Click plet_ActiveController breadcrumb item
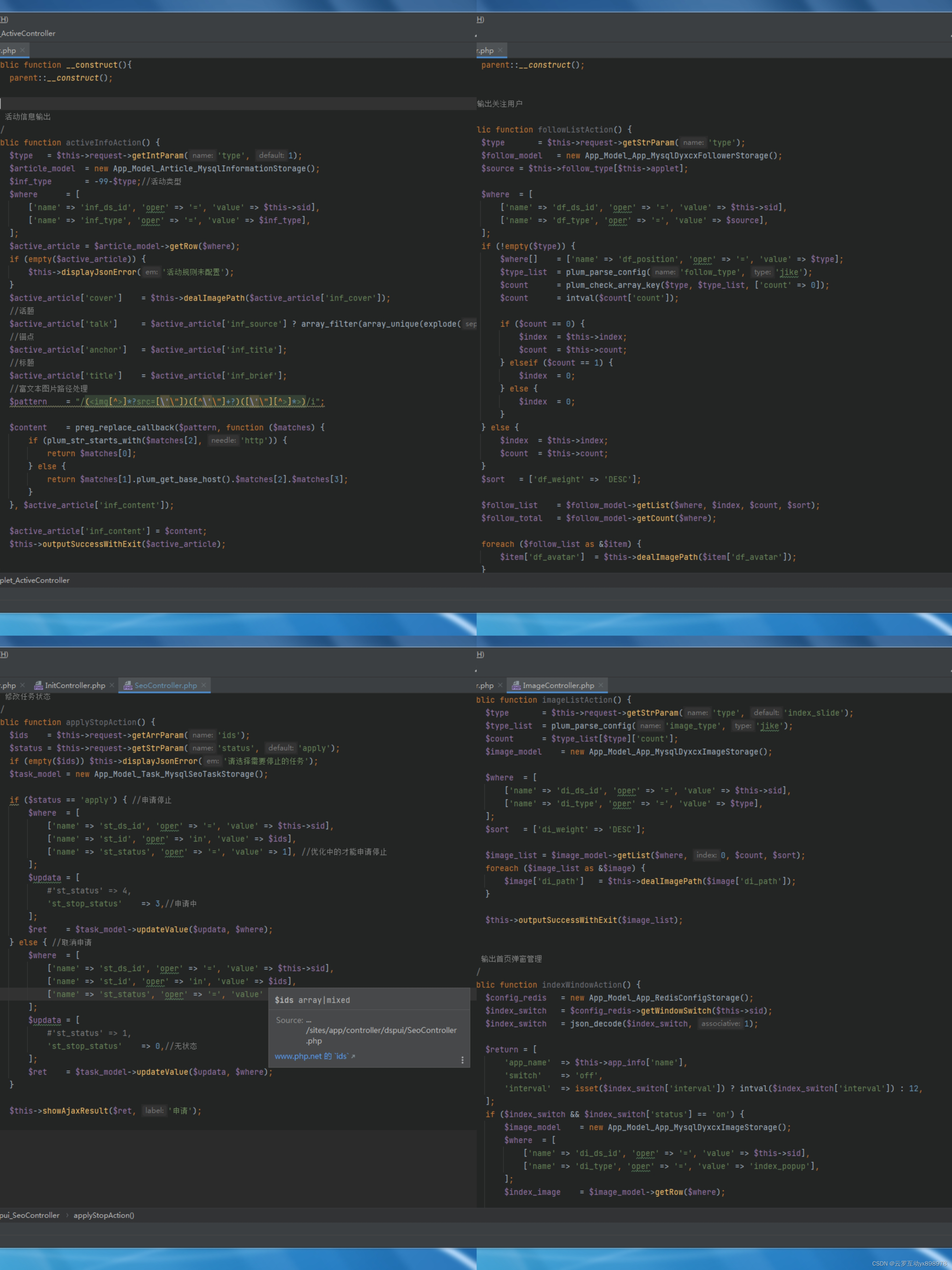 (x=35, y=580)
